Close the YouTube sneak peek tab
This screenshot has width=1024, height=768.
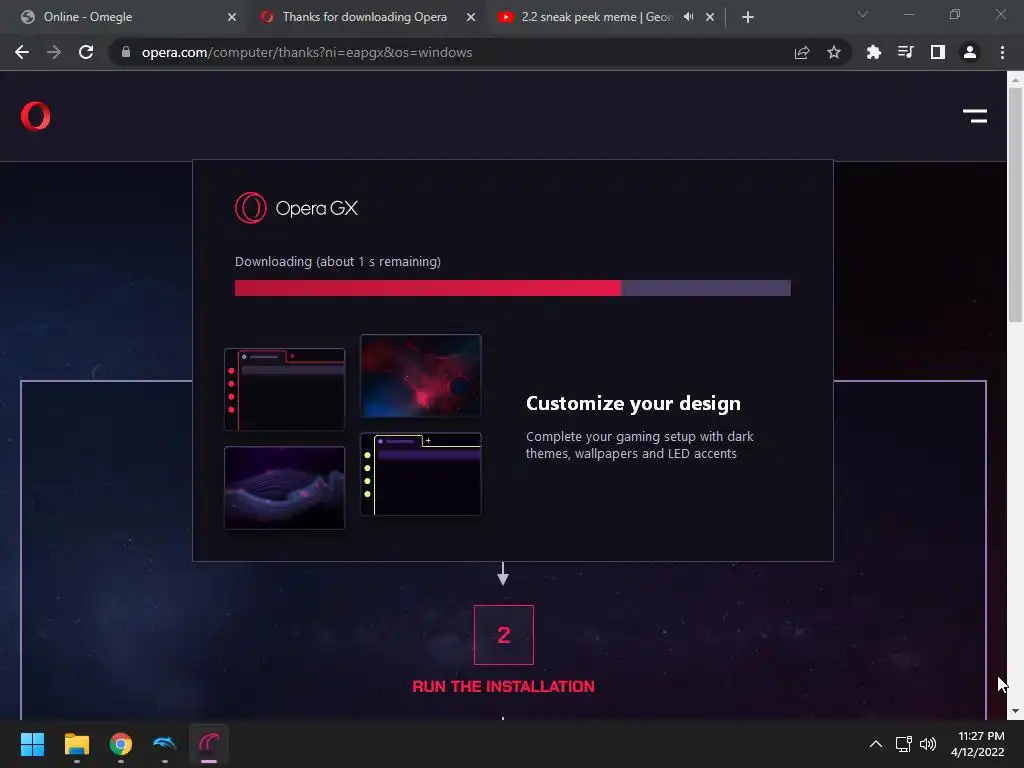pos(710,17)
